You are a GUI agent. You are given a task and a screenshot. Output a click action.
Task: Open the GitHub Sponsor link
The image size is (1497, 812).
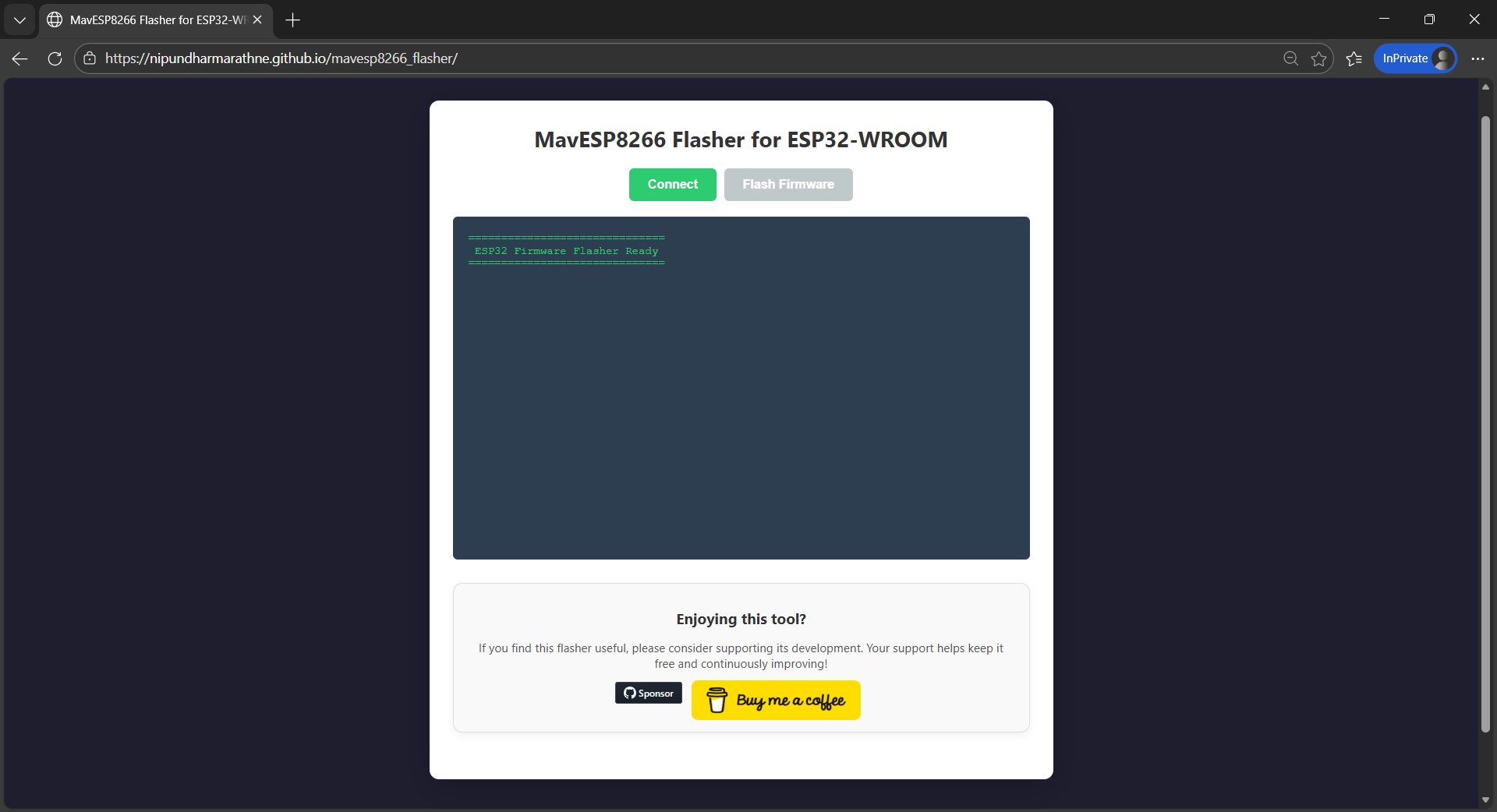(648, 693)
